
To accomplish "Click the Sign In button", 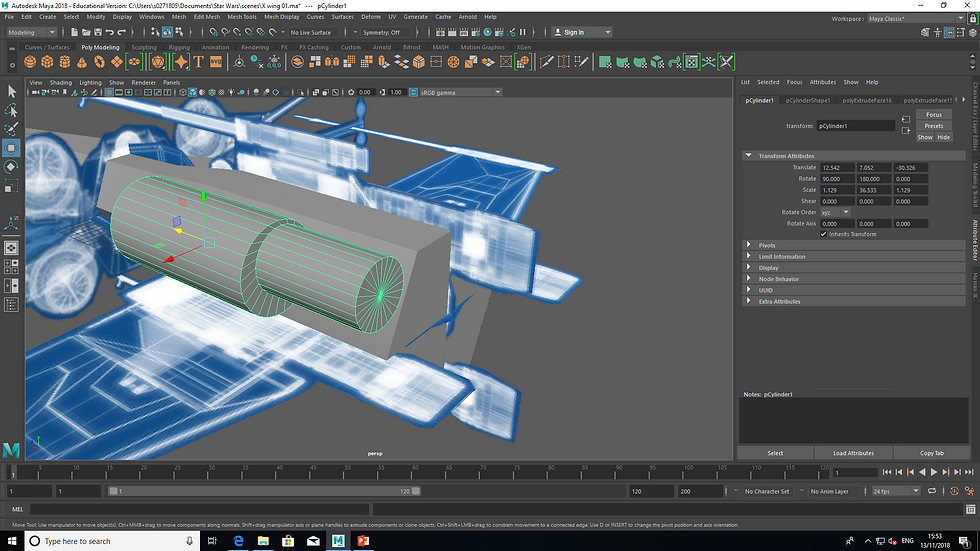I will (x=582, y=32).
